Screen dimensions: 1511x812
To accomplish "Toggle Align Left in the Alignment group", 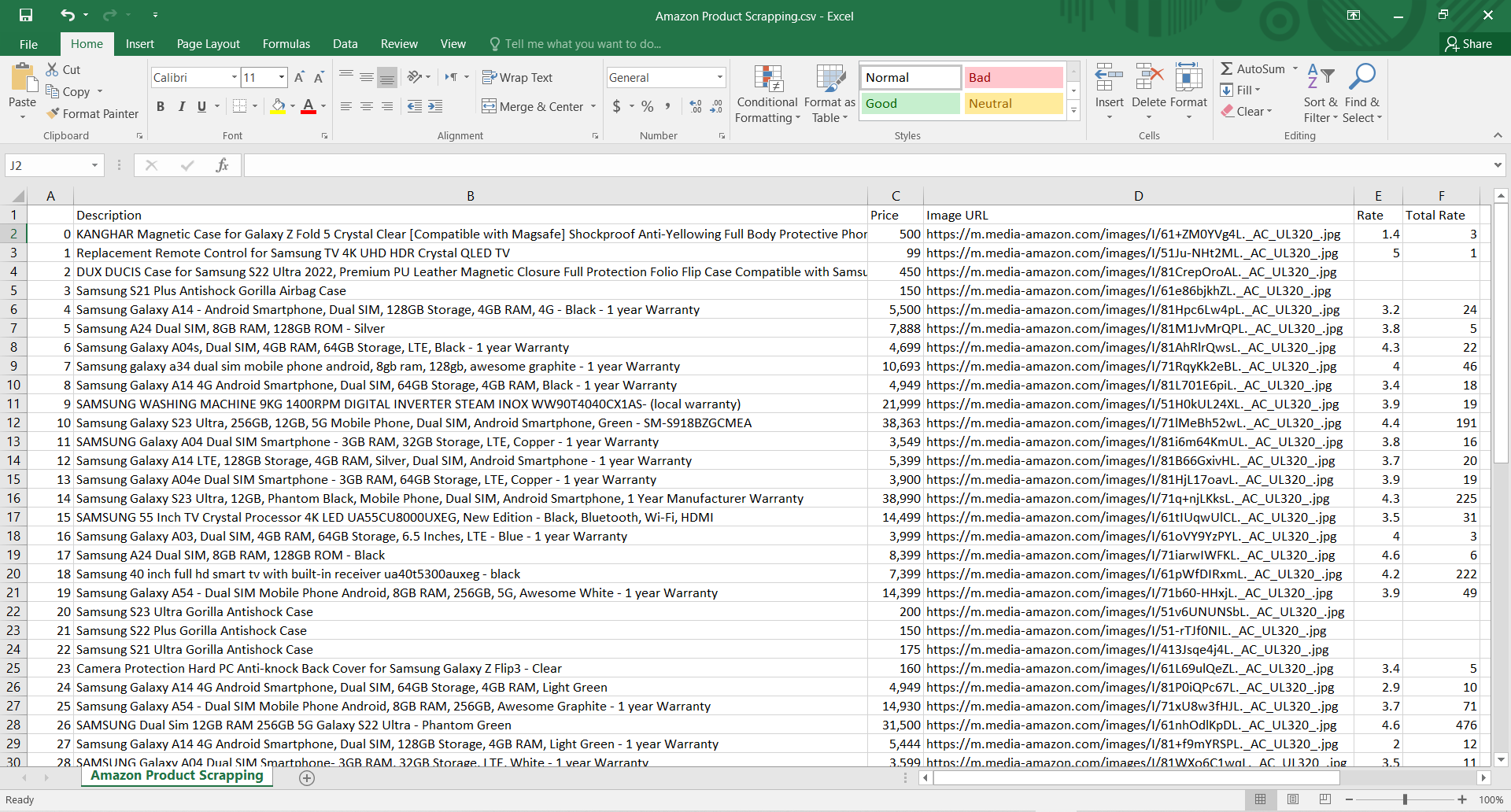I will 346,106.
